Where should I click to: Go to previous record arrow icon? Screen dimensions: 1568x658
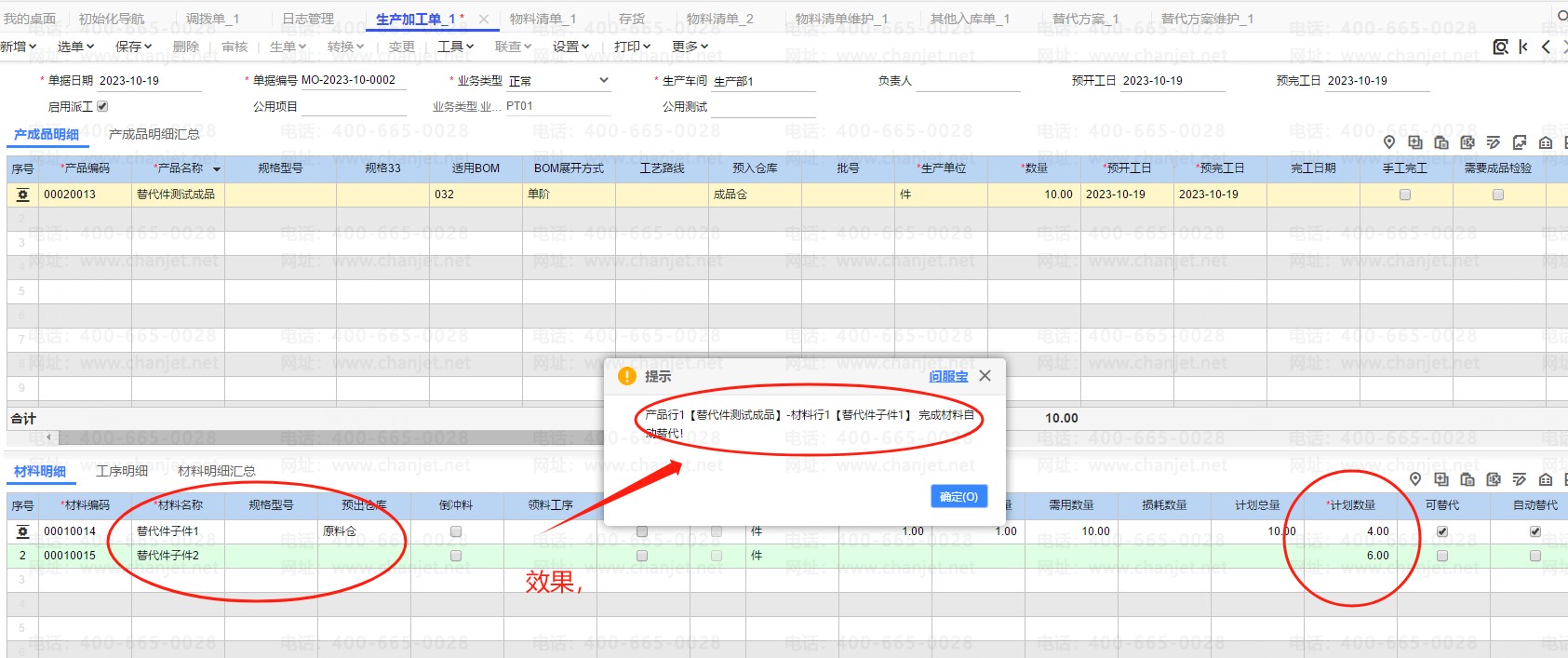click(x=1546, y=47)
